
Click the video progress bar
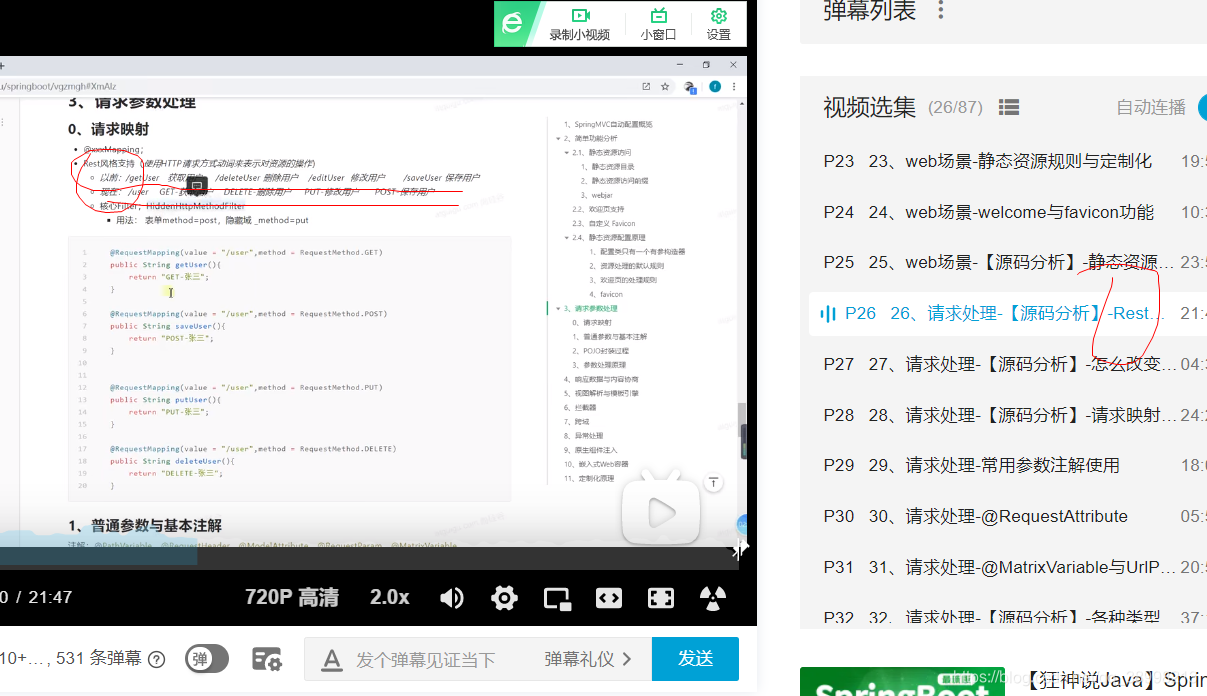[x=369, y=558]
